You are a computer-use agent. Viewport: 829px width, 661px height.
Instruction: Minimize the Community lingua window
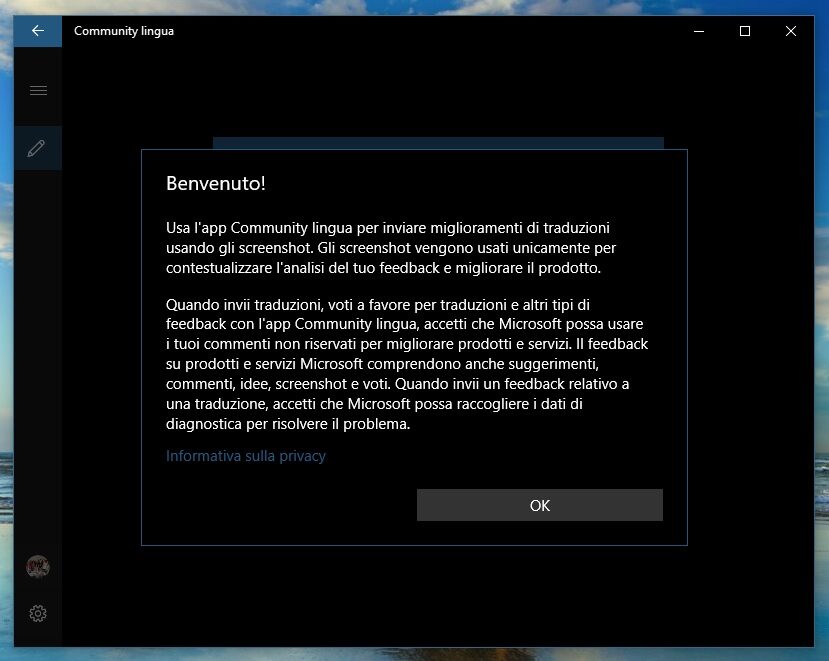coord(699,31)
